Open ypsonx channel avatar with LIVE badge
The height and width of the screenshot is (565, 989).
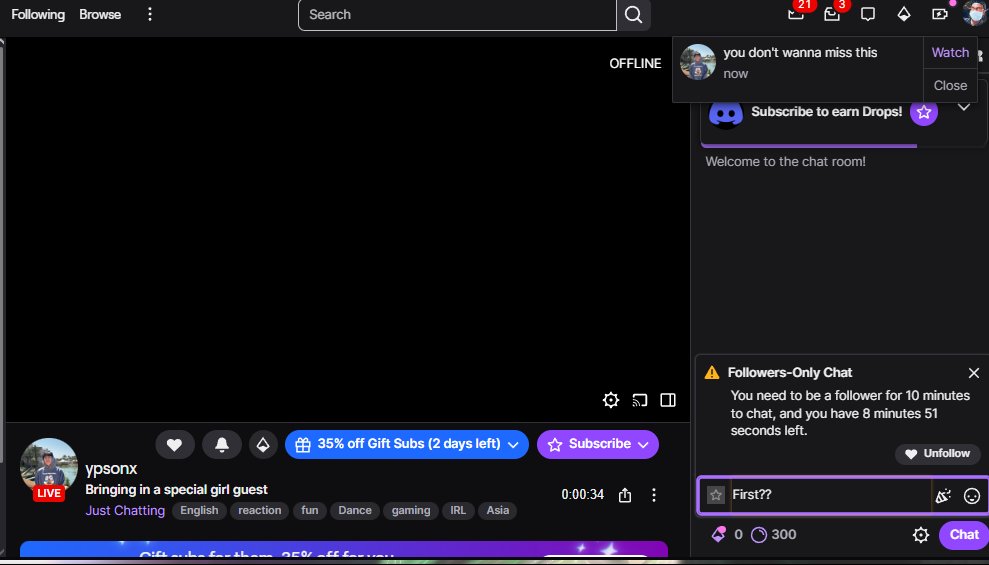tap(49, 469)
